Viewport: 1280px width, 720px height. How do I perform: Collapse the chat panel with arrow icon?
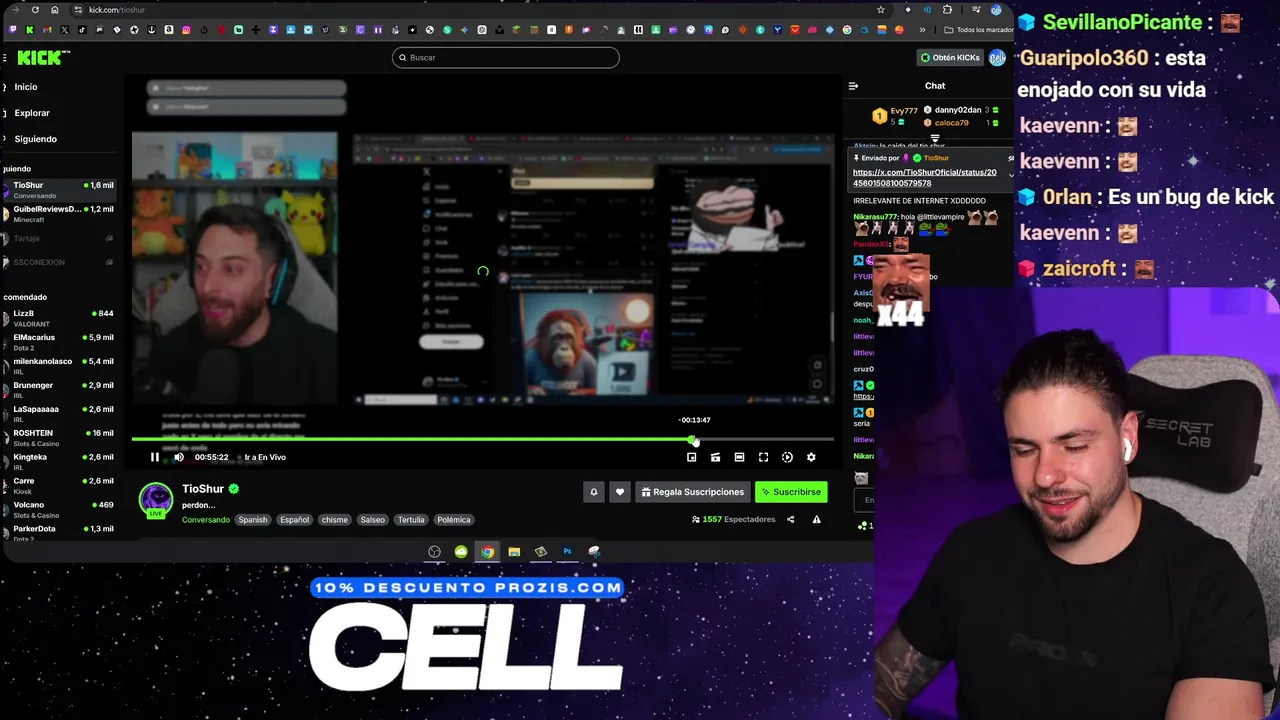click(853, 86)
